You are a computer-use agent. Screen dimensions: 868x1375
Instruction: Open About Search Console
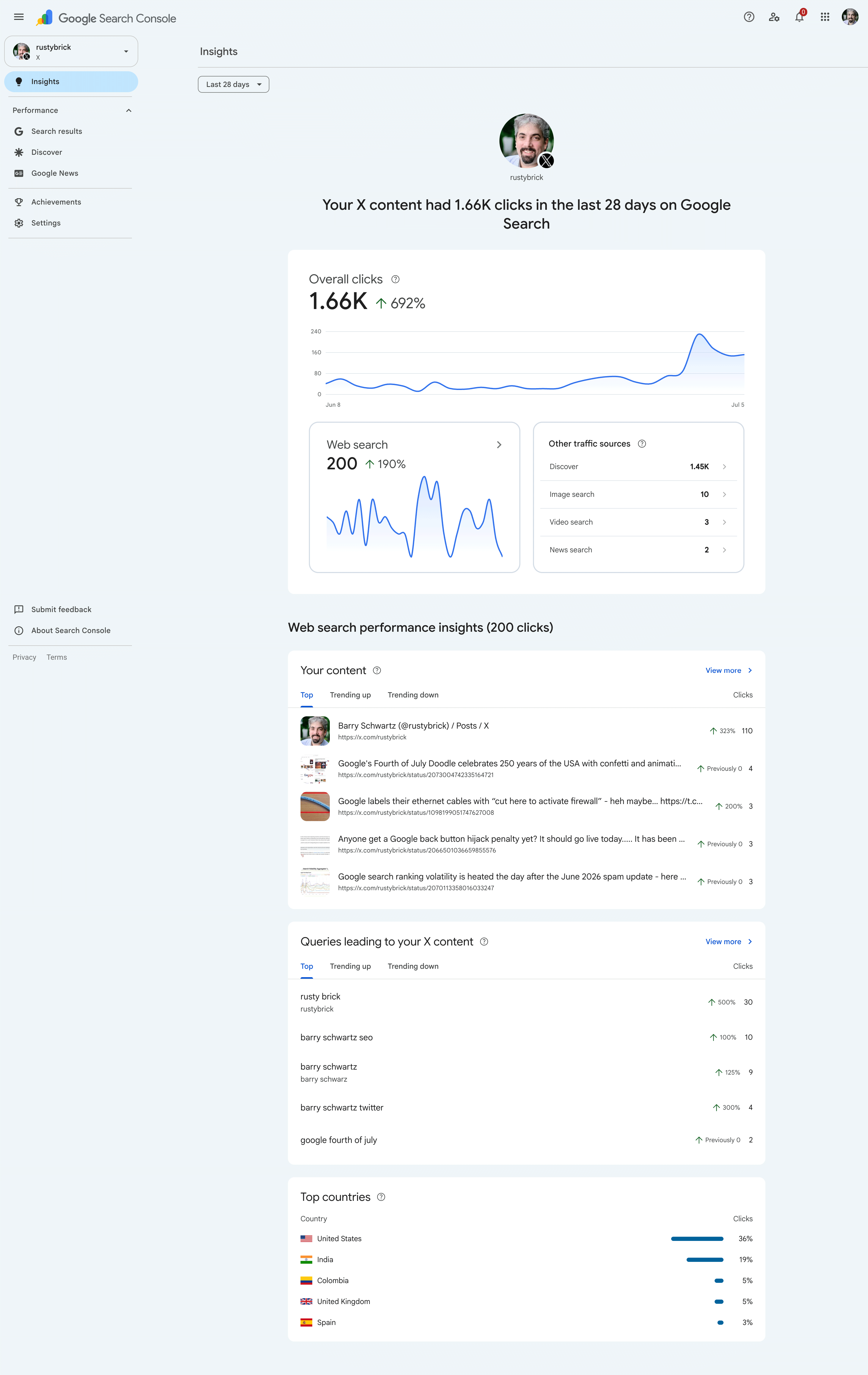72,630
